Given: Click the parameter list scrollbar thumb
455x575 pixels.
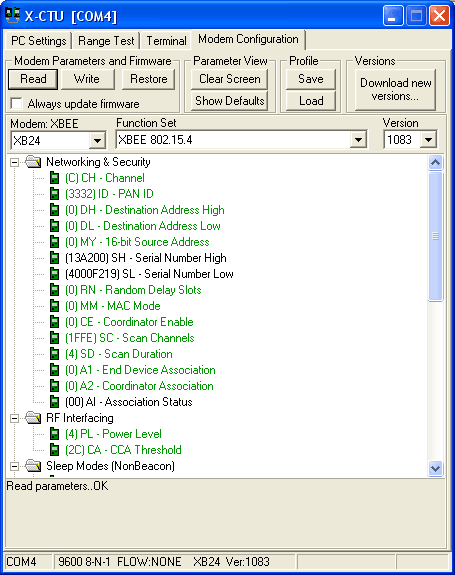Looking at the screenshot, I should pyautogui.click(x=435, y=236).
